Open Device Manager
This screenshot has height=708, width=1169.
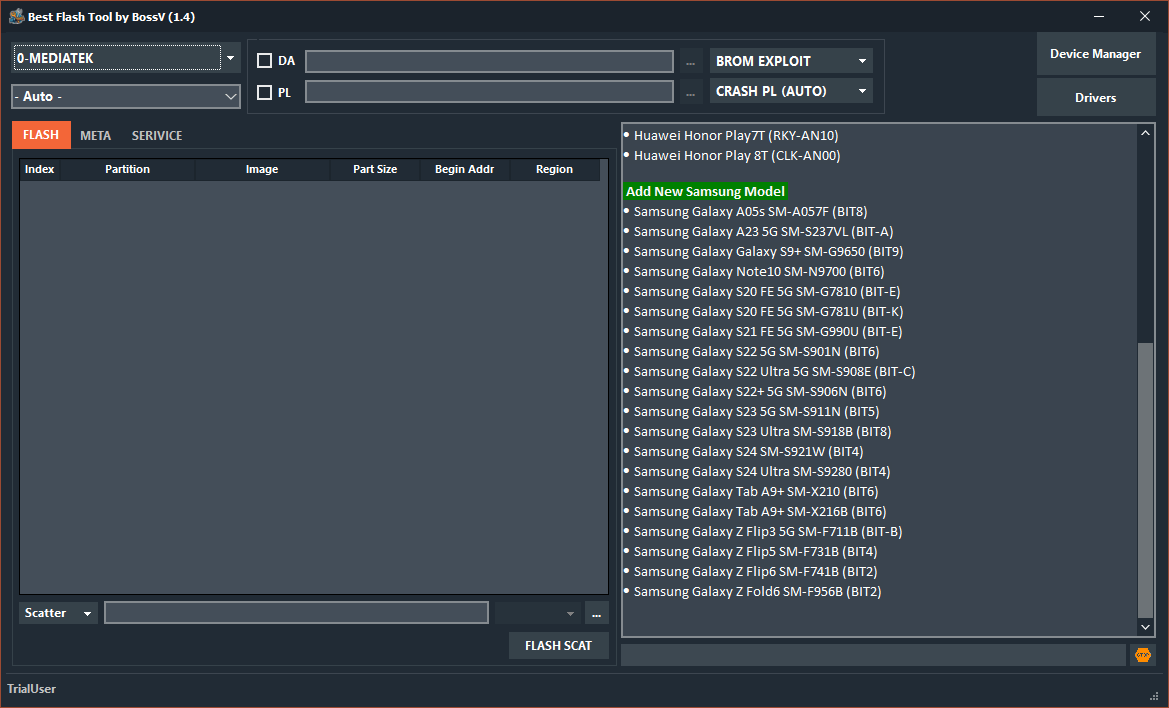(1095, 54)
